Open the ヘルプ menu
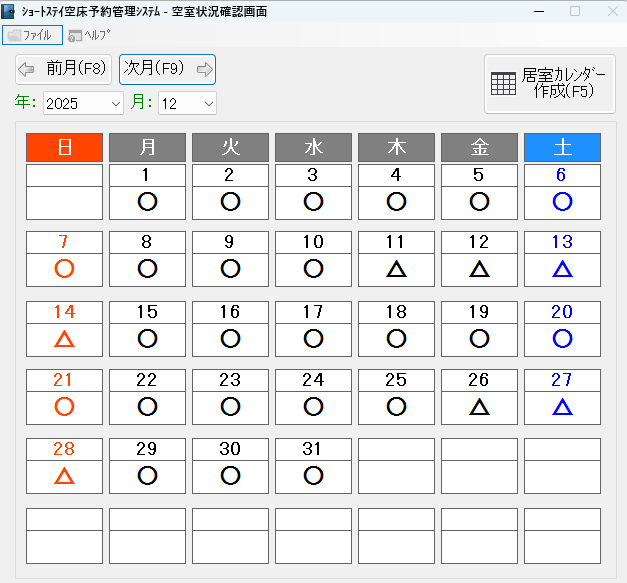The width and height of the screenshot is (627, 583). (89, 35)
